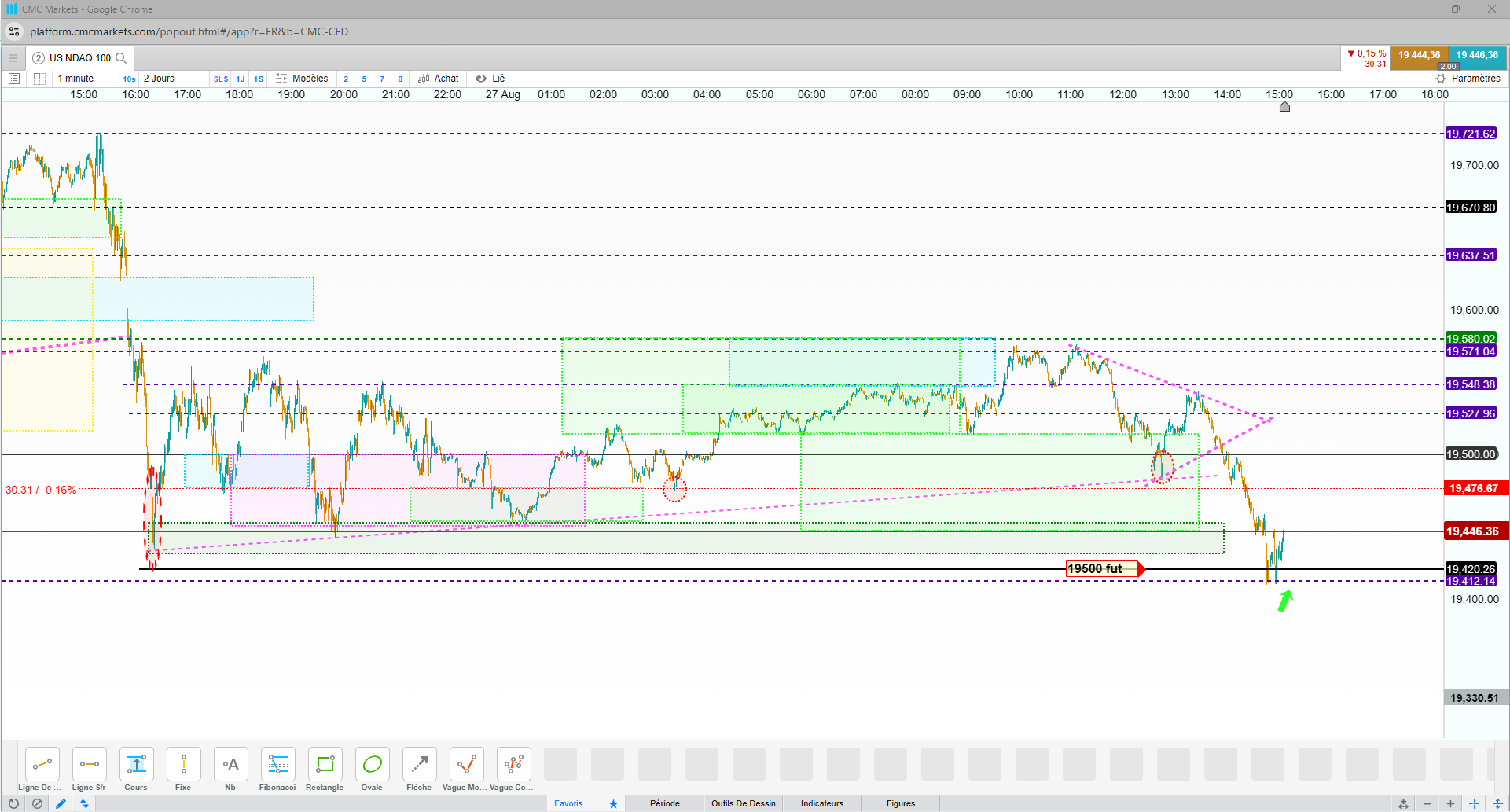Select the 10s interval shortcut
Viewport: 1510px width, 812px height.
[x=129, y=79]
